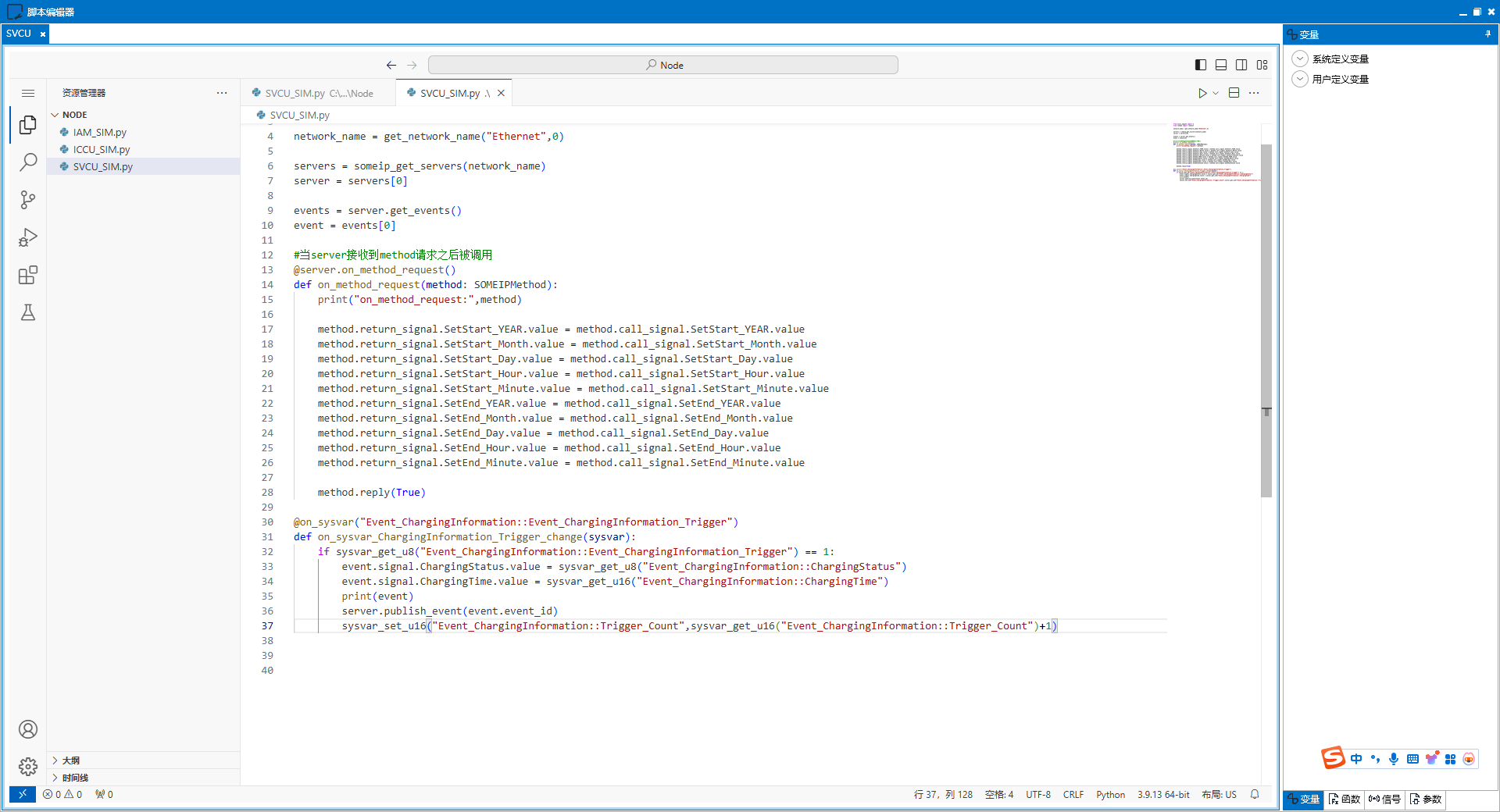Open the Manage gear settings
Image resolution: width=1500 pixels, height=812 pixels.
pos(28,767)
